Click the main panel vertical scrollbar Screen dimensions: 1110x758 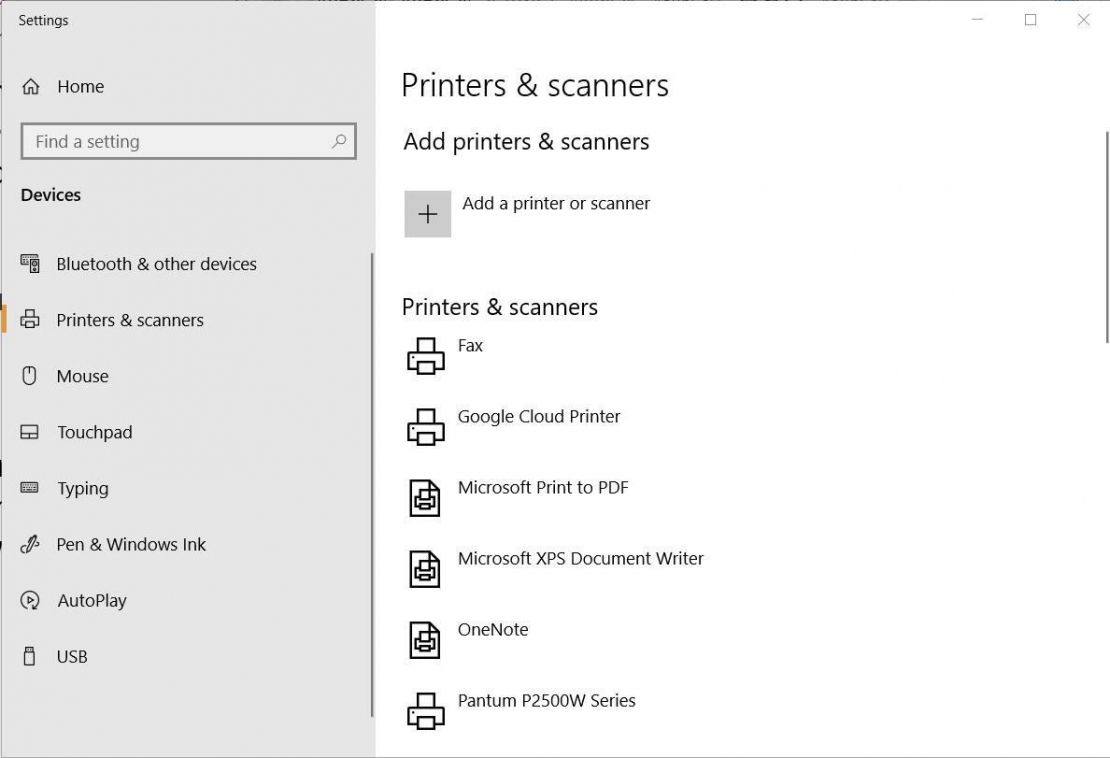click(1106, 237)
